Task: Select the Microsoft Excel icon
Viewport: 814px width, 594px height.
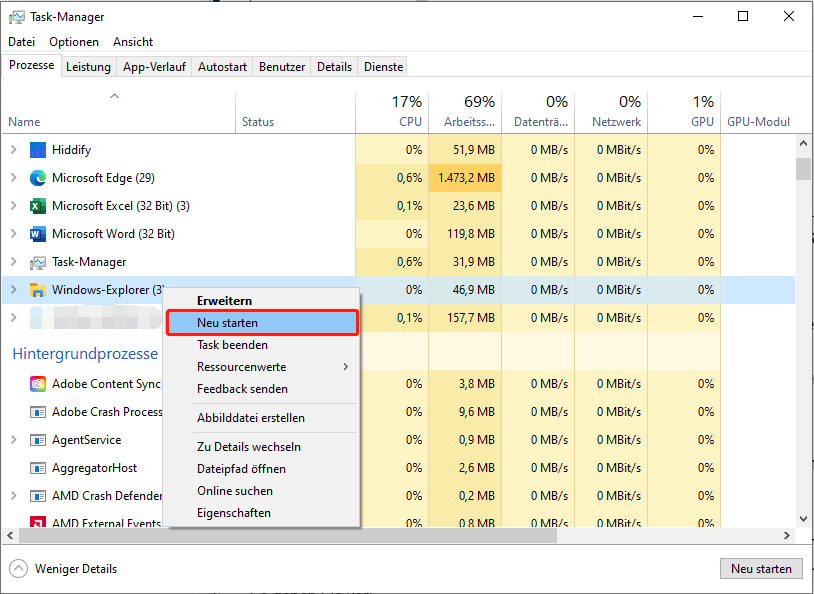Action: 36,205
